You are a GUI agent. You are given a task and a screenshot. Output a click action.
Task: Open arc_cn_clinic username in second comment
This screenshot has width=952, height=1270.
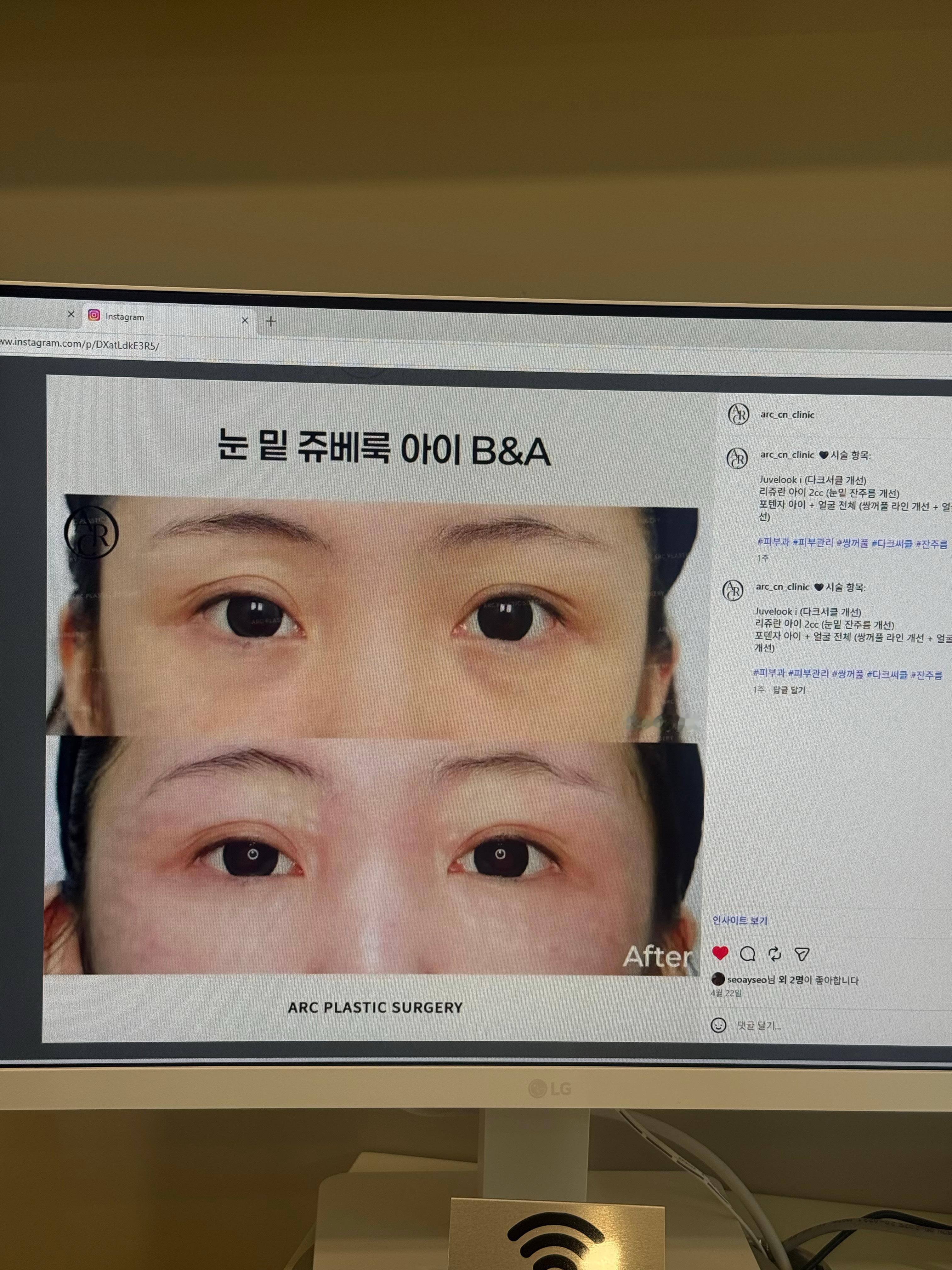pyautogui.click(x=782, y=587)
